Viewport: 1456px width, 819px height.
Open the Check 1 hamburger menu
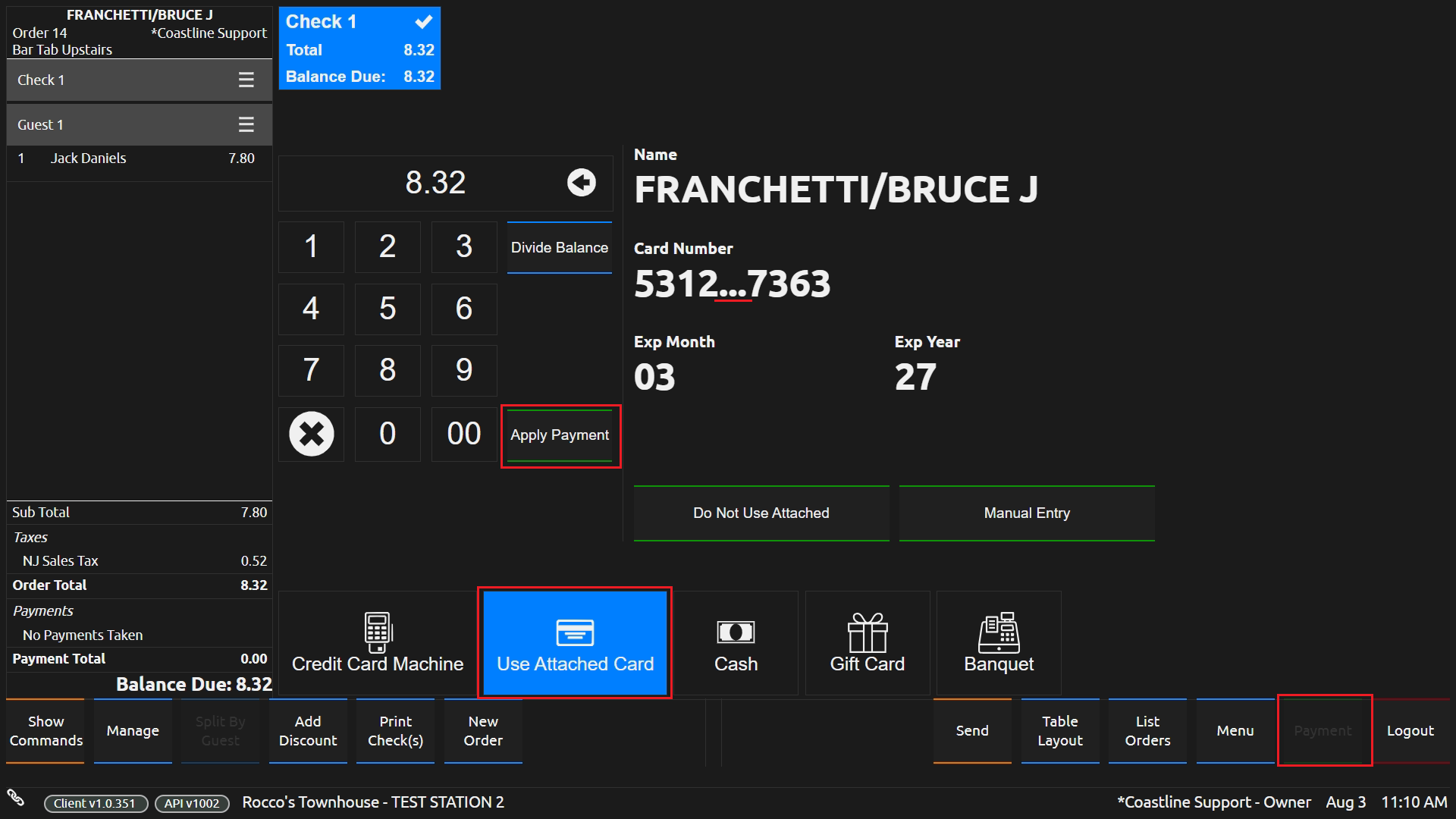(x=246, y=80)
